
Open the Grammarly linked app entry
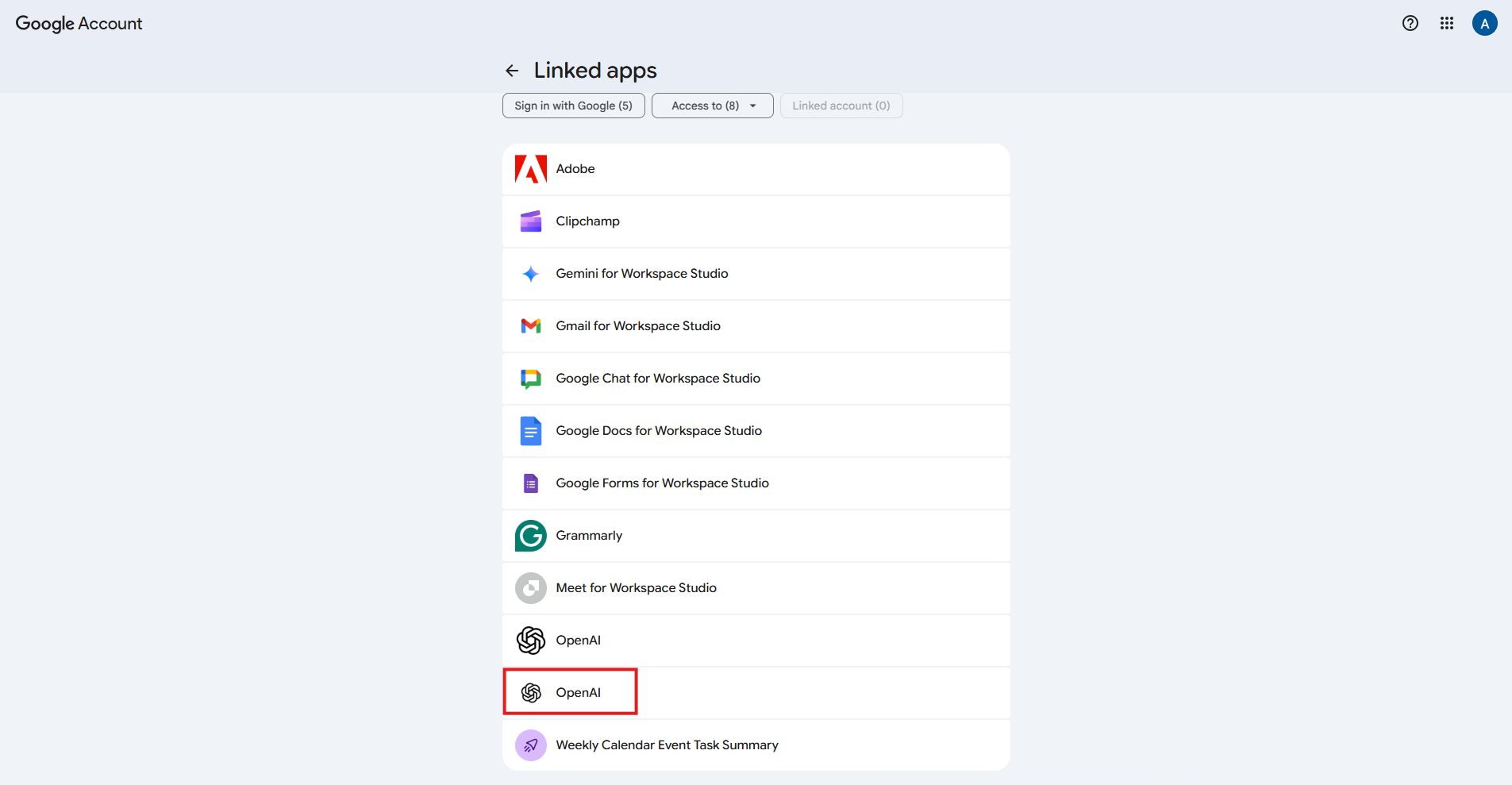pos(756,536)
